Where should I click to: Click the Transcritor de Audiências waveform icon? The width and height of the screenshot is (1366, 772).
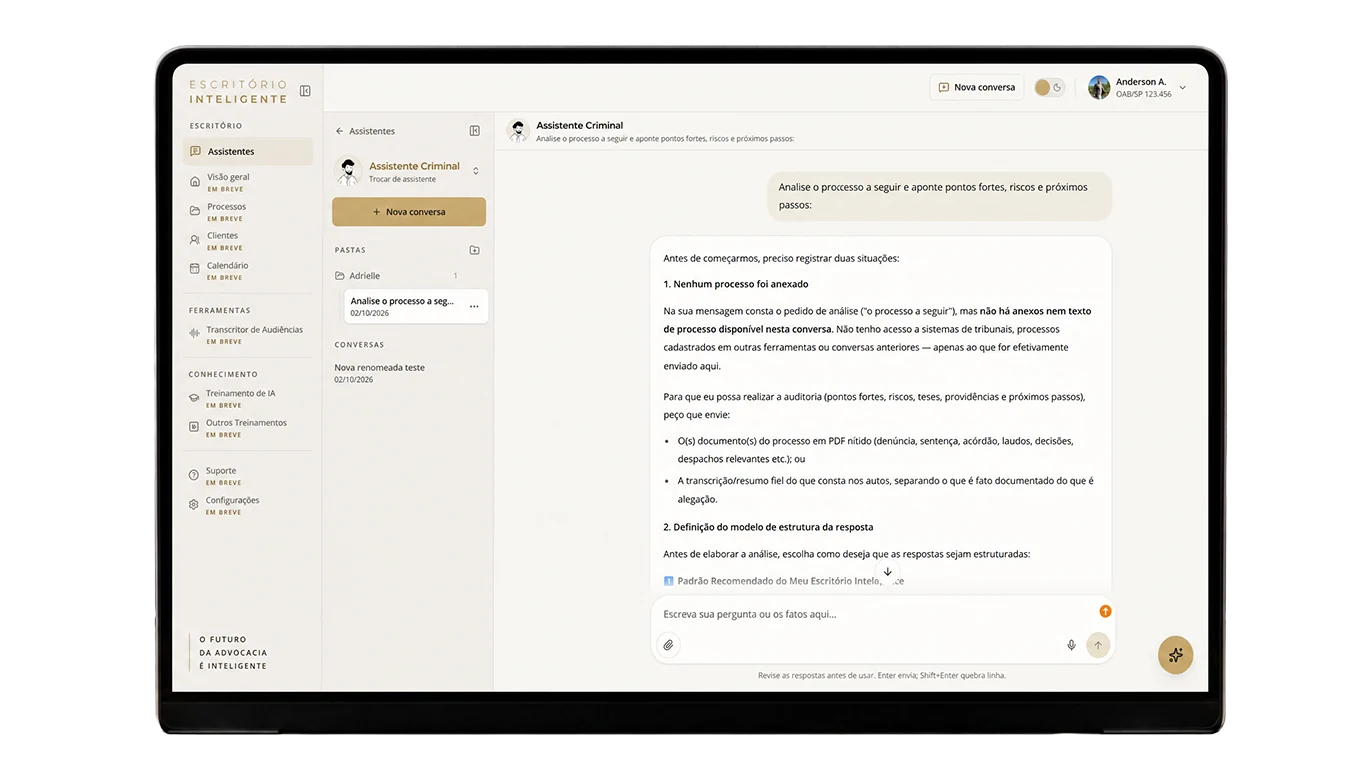click(x=195, y=334)
